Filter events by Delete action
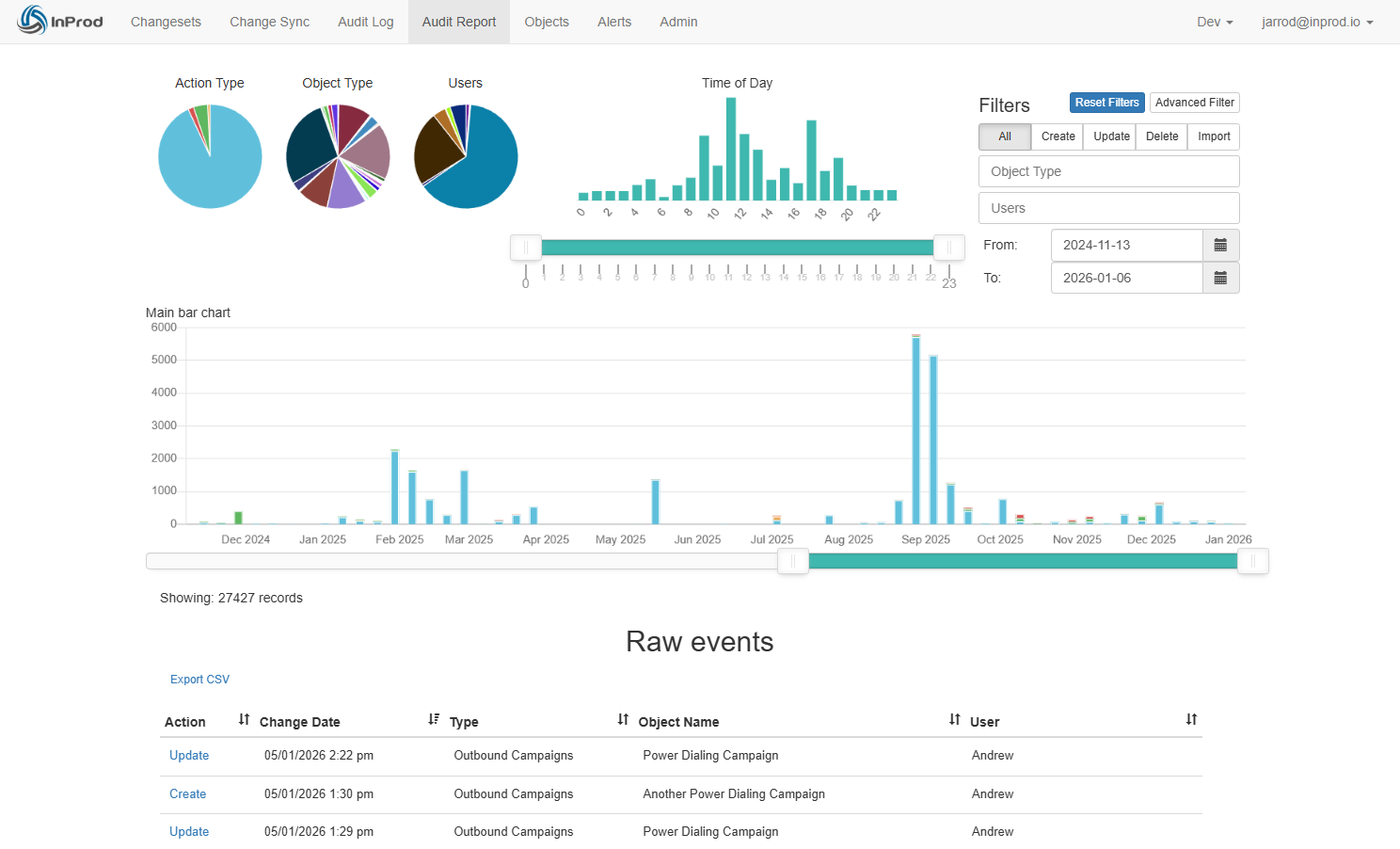The image size is (1400, 849). [x=1162, y=136]
